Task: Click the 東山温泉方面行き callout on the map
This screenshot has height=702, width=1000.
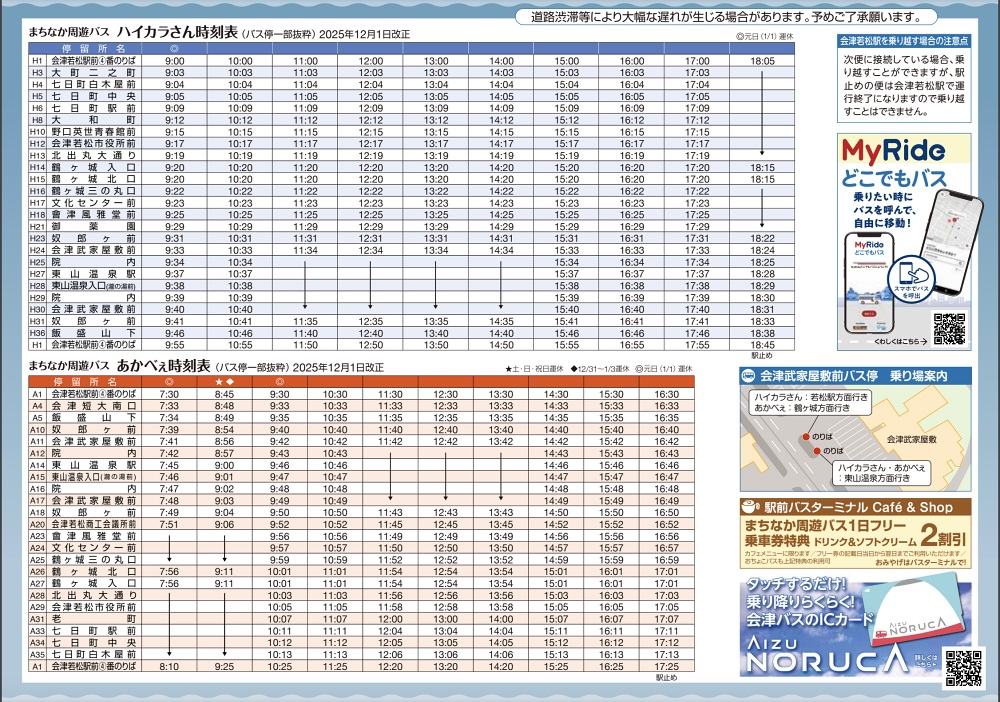Action: click(x=881, y=472)
